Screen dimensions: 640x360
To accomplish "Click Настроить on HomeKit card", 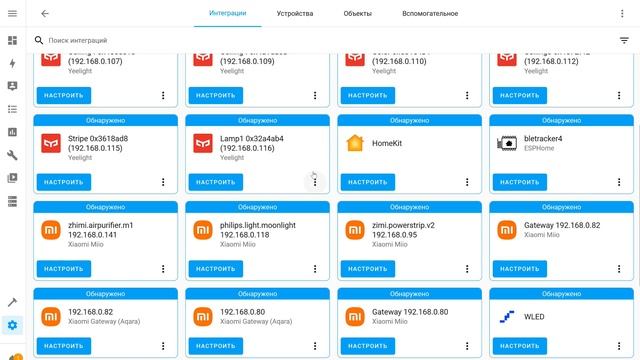I will pyautogui.click(x=368, y=182).
